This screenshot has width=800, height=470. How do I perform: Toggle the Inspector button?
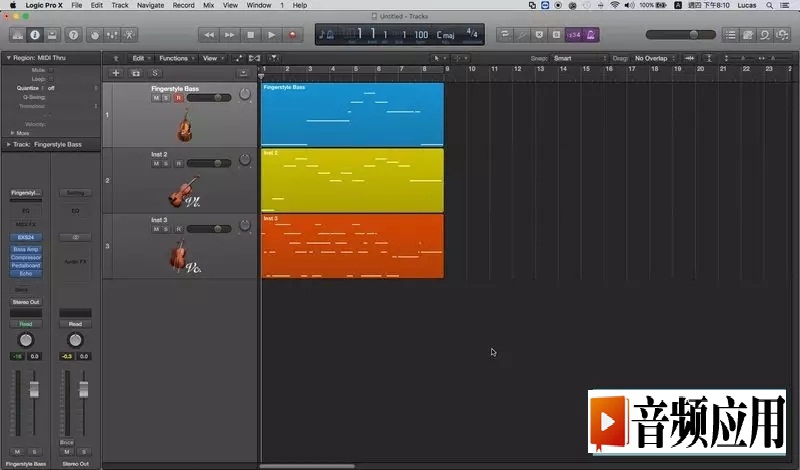[x=35, y=35]
